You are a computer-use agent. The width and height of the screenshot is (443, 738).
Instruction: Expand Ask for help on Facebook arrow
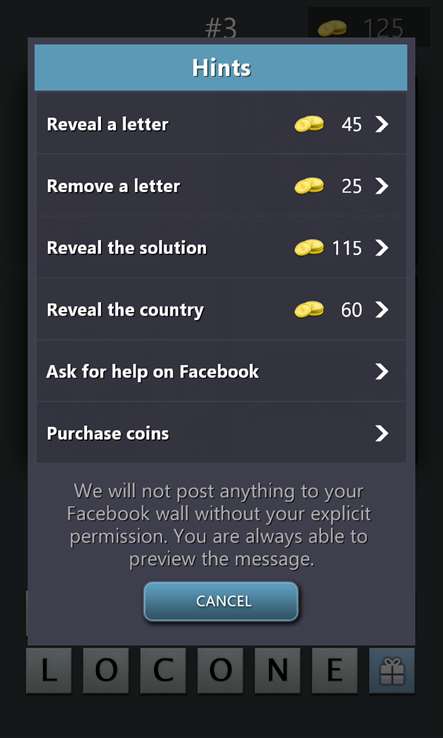[x=382, y=371]
